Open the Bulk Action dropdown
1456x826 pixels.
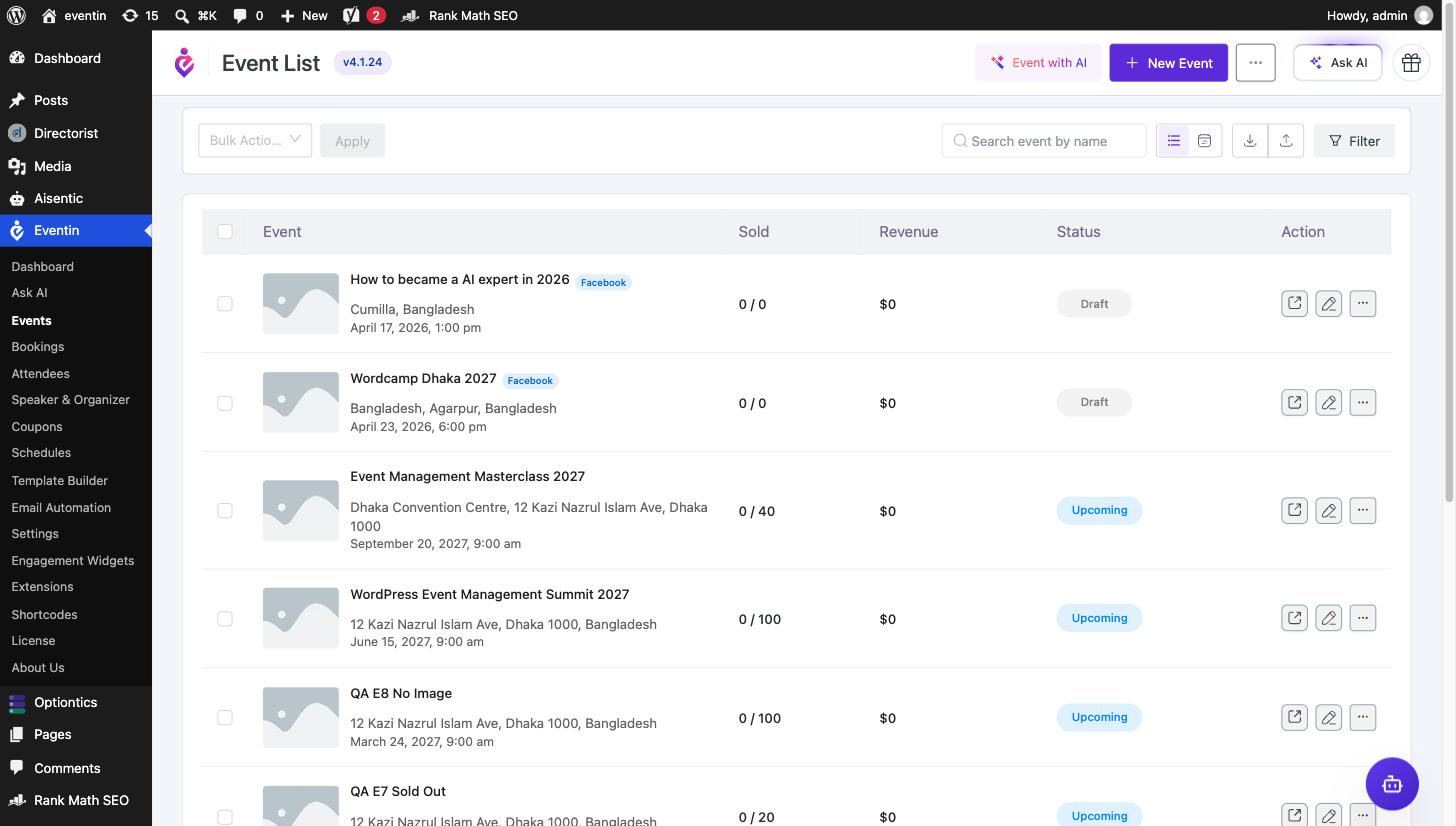click(255, 140)
